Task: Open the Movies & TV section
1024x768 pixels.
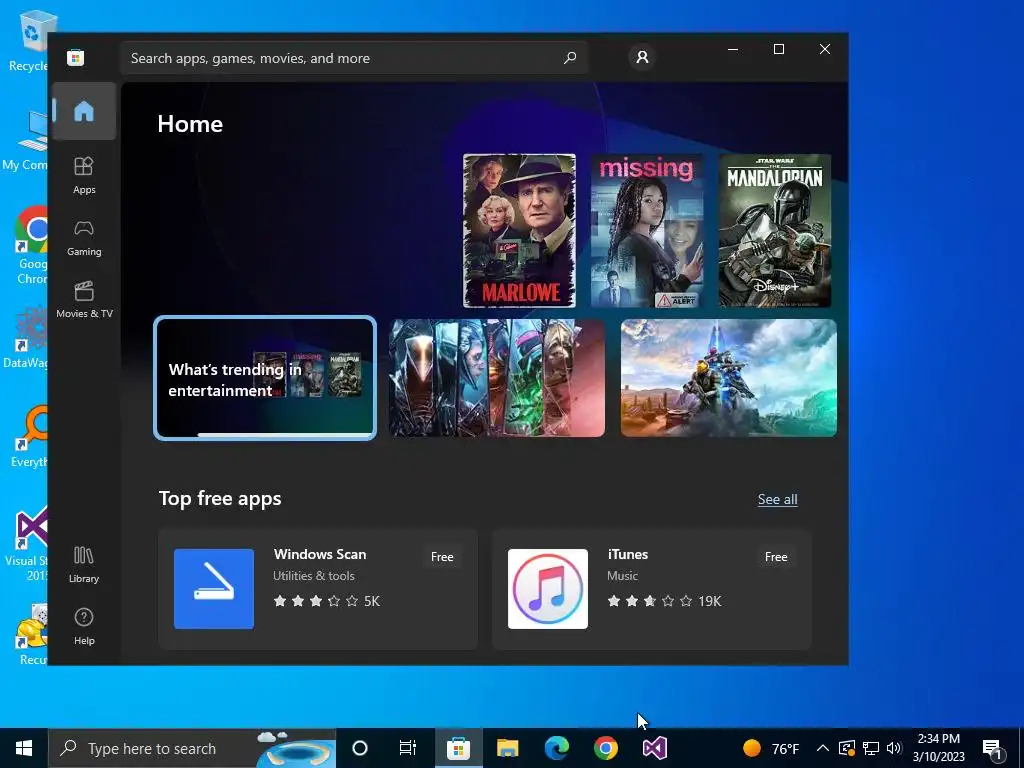Action: point(84,300)
